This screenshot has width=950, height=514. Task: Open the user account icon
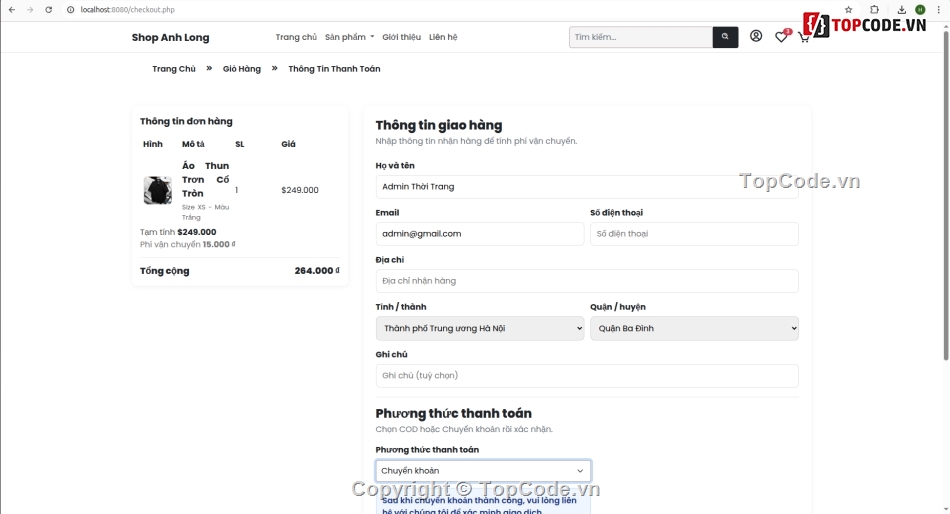click(756, 36)
